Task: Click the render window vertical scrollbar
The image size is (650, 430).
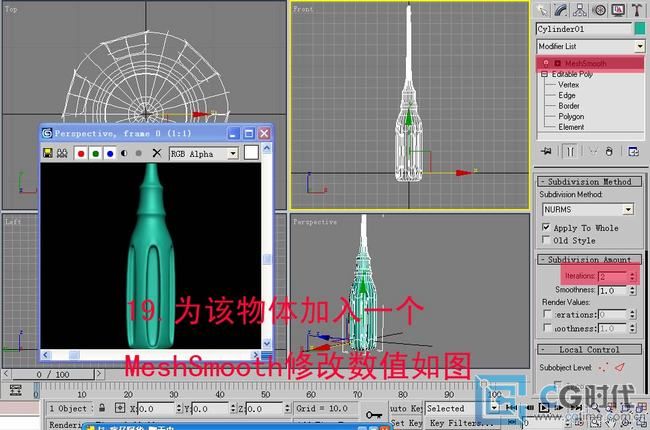Action: coord(267,246)
